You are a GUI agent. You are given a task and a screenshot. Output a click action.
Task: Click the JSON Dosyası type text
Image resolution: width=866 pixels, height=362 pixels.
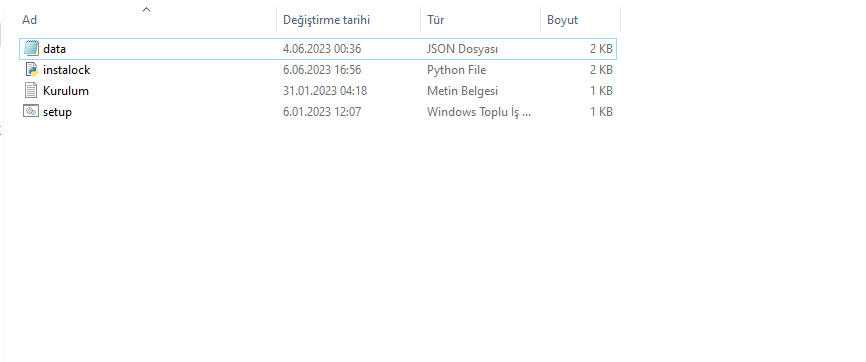[x=462, y=49]
